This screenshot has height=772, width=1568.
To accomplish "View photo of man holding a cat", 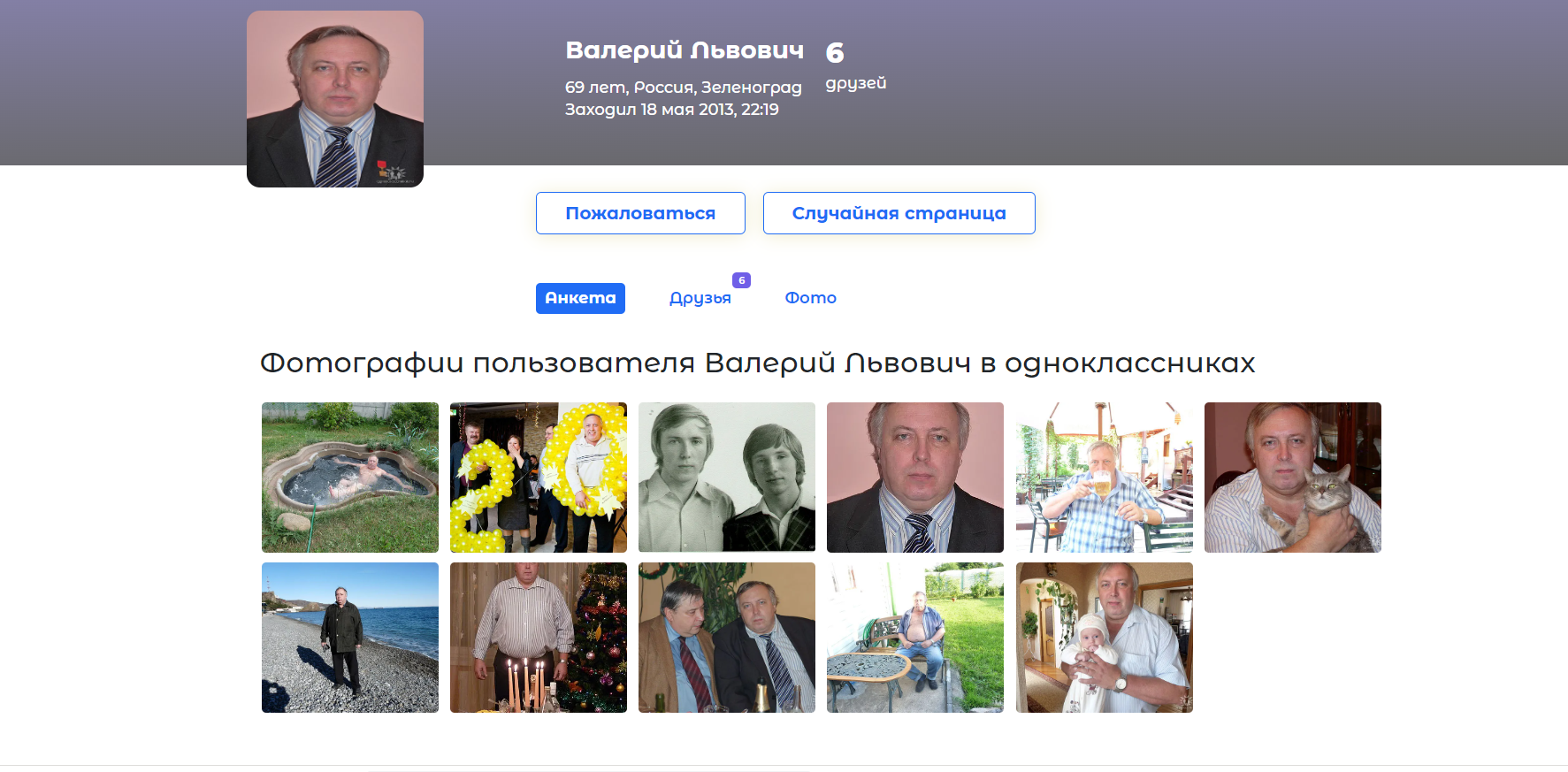I will [1293, 478].
